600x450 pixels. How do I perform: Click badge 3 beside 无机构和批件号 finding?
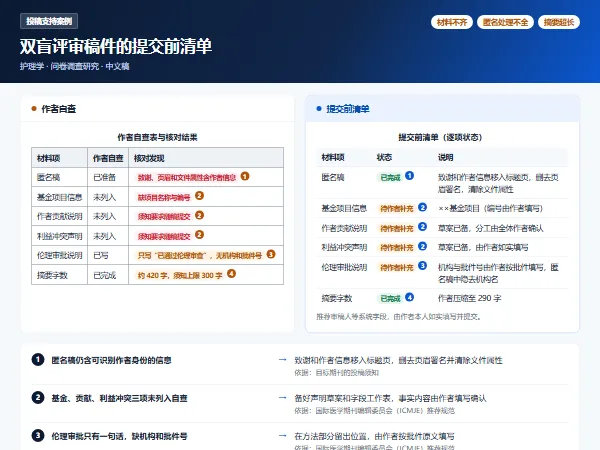coord(271,254)
